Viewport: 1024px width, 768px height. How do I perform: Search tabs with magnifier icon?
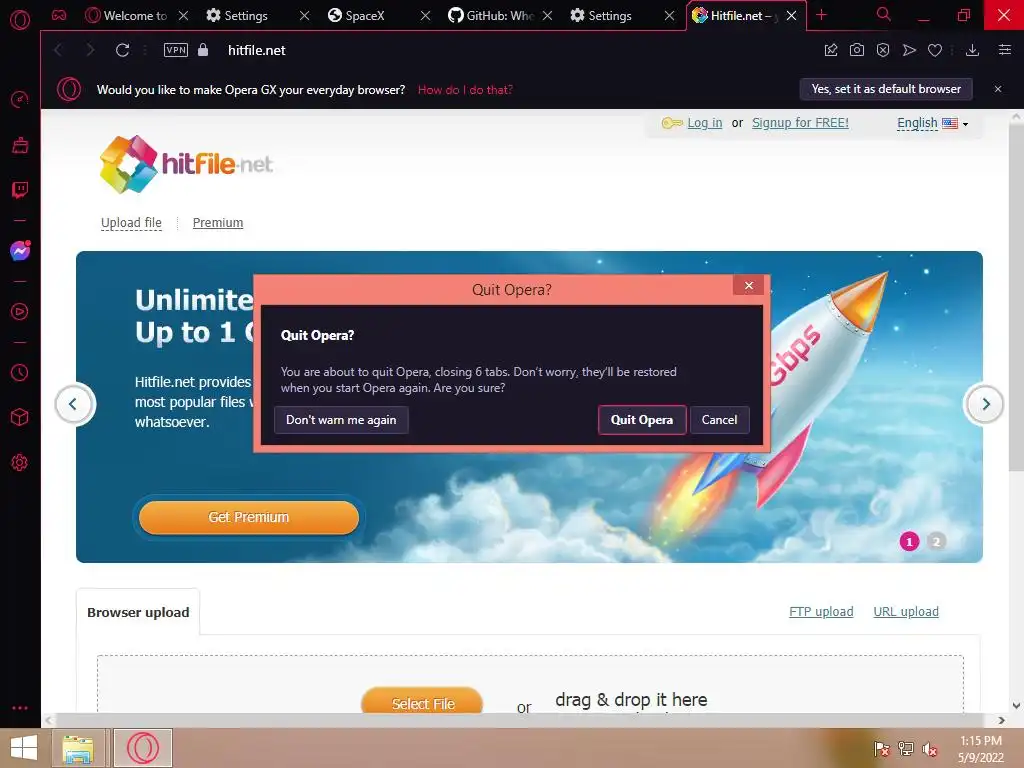tap(884, 14)
